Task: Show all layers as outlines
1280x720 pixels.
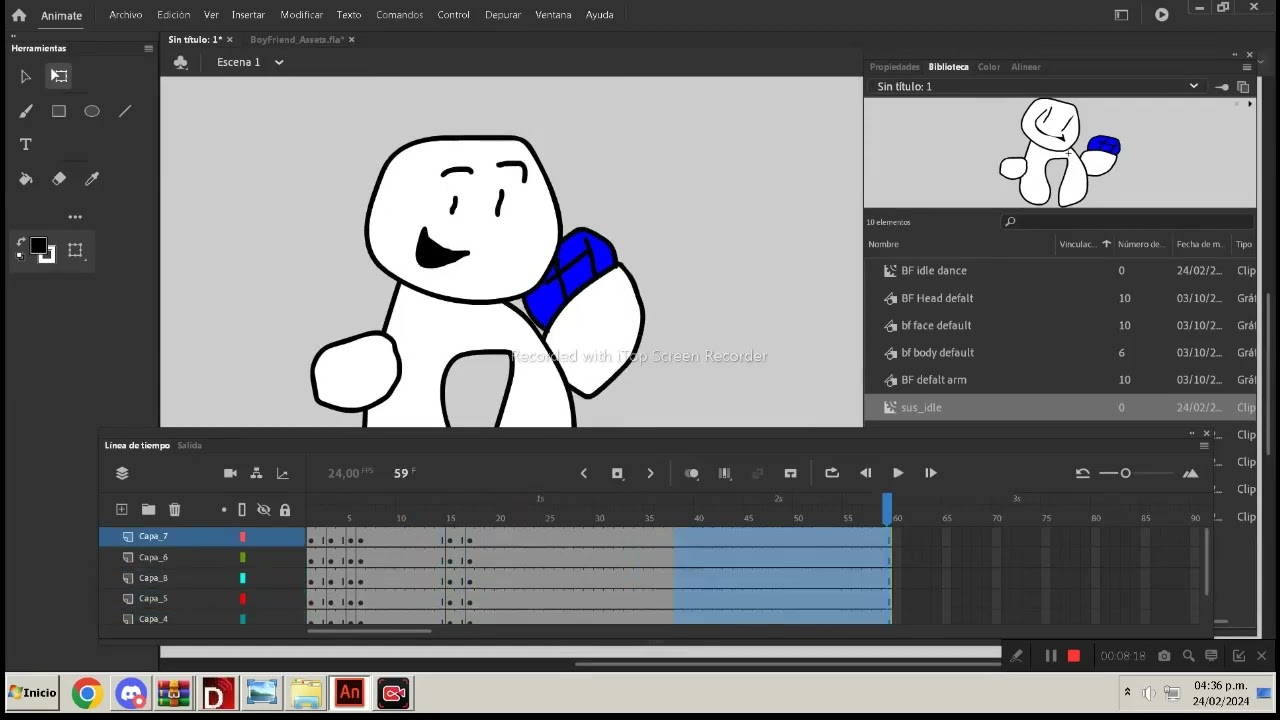Action: tap(242, 510)
